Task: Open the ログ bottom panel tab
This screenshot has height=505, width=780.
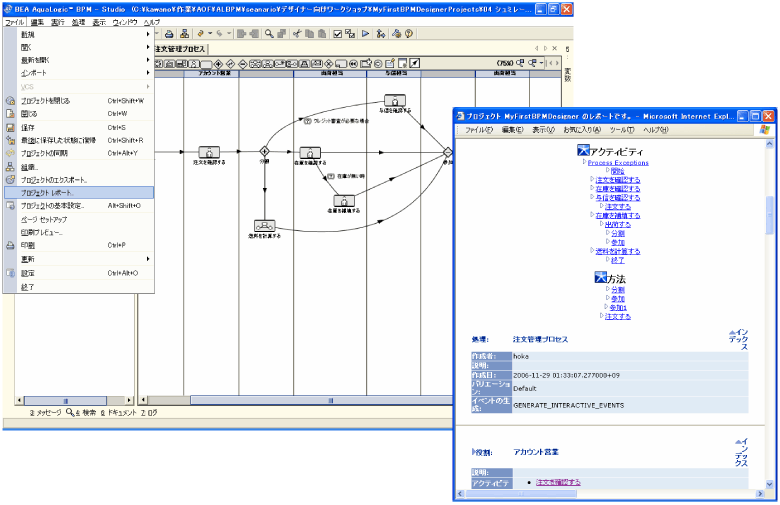Action: click(149, 412)
